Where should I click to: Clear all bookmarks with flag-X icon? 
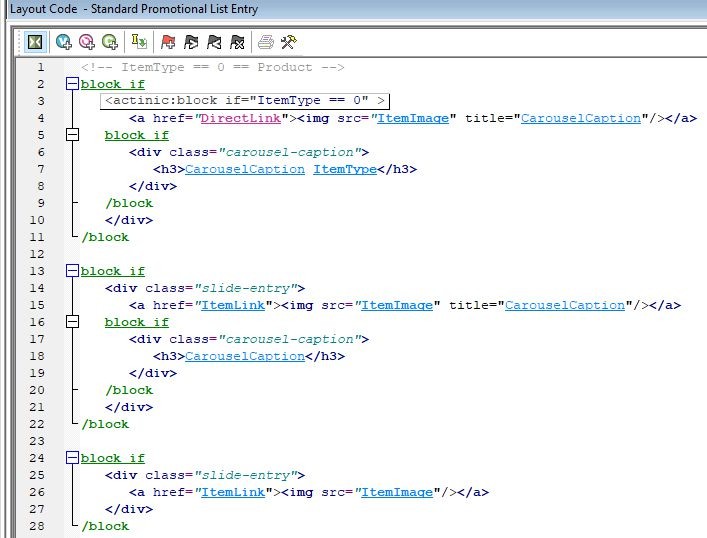coord(237,42)
